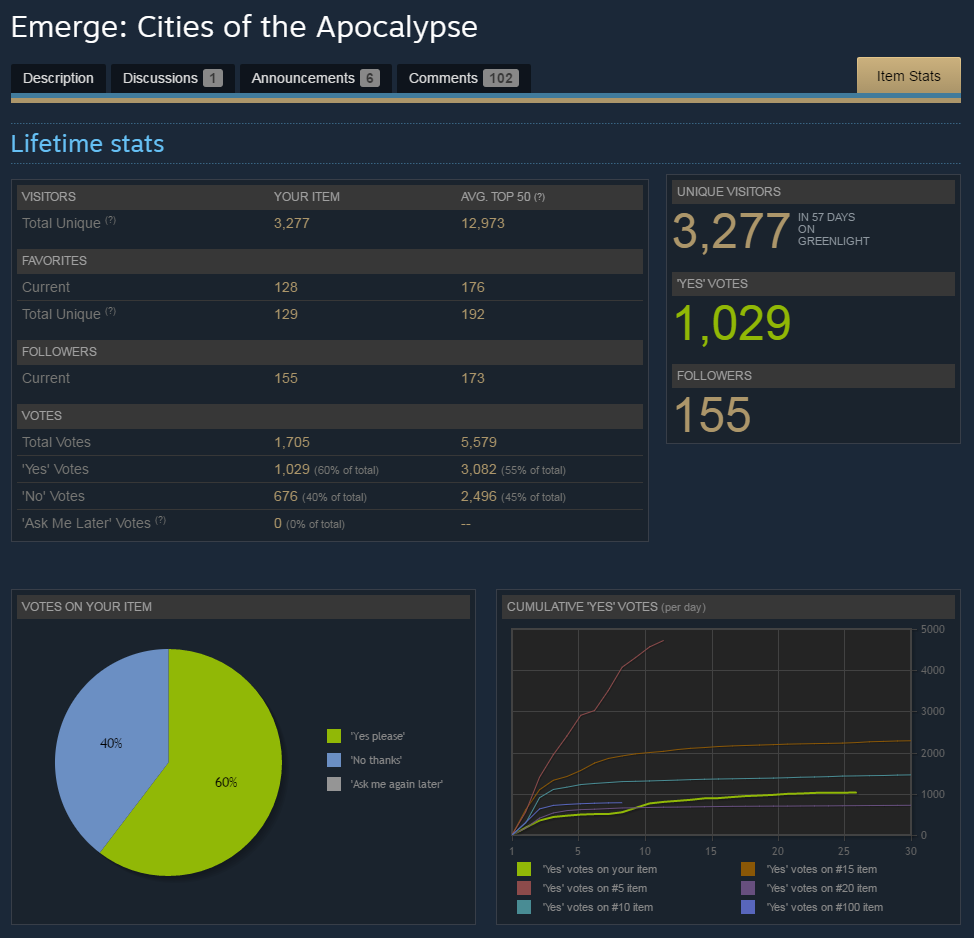Click the 1,705 total votes value
Image resolution: width=974 pixels, height=938 pixels.
[292, 442]
